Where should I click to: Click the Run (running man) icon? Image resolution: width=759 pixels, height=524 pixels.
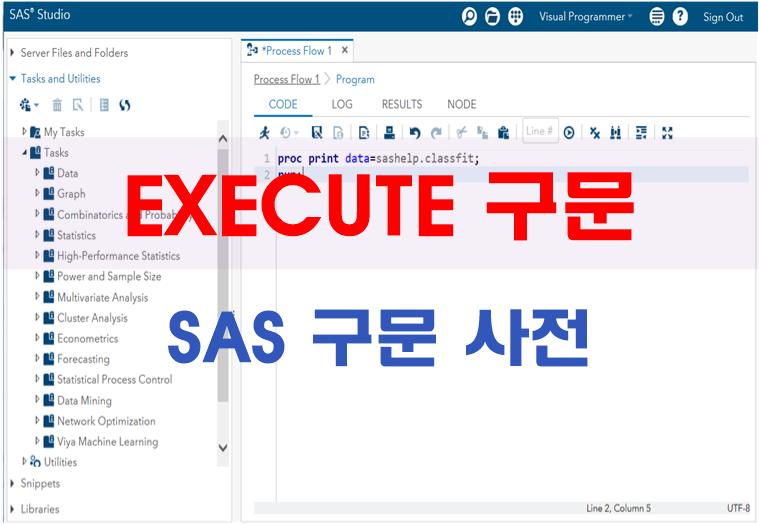[264, 132]
